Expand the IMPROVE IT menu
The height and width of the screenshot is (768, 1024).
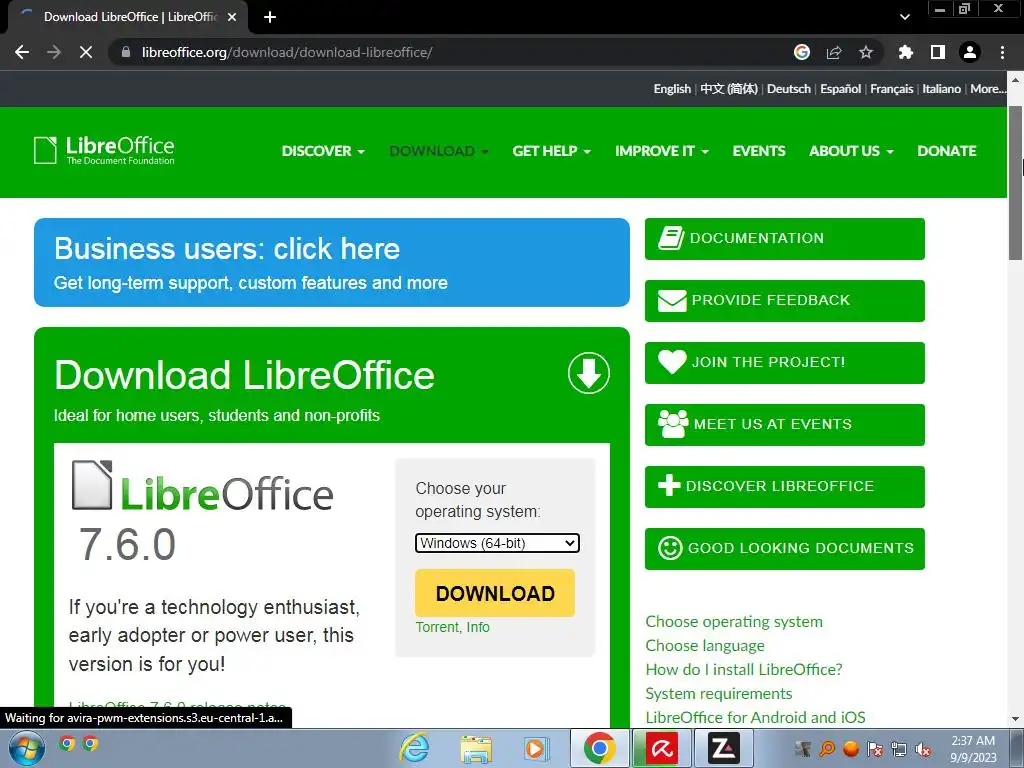(662, 151)
